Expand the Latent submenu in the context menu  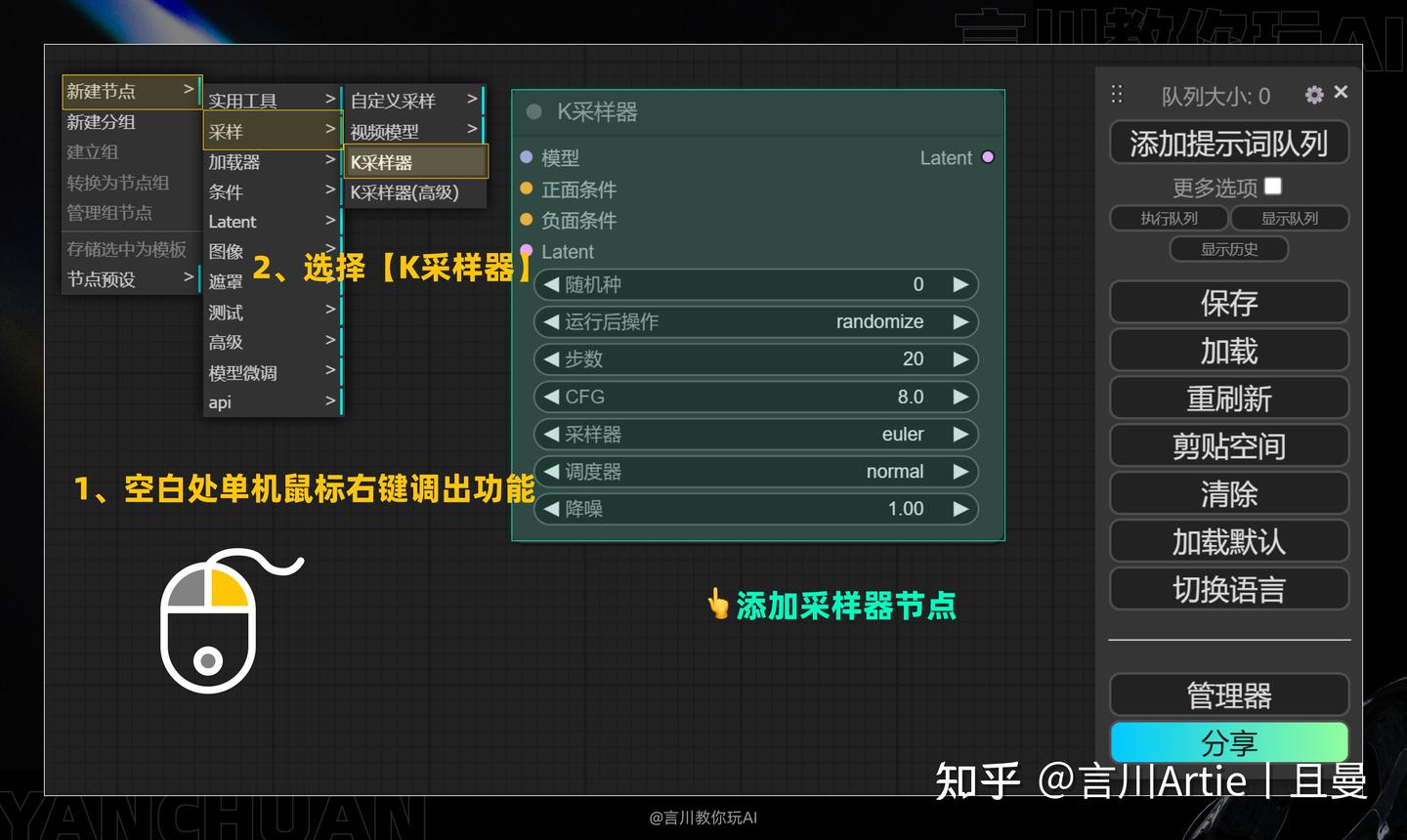273,222
